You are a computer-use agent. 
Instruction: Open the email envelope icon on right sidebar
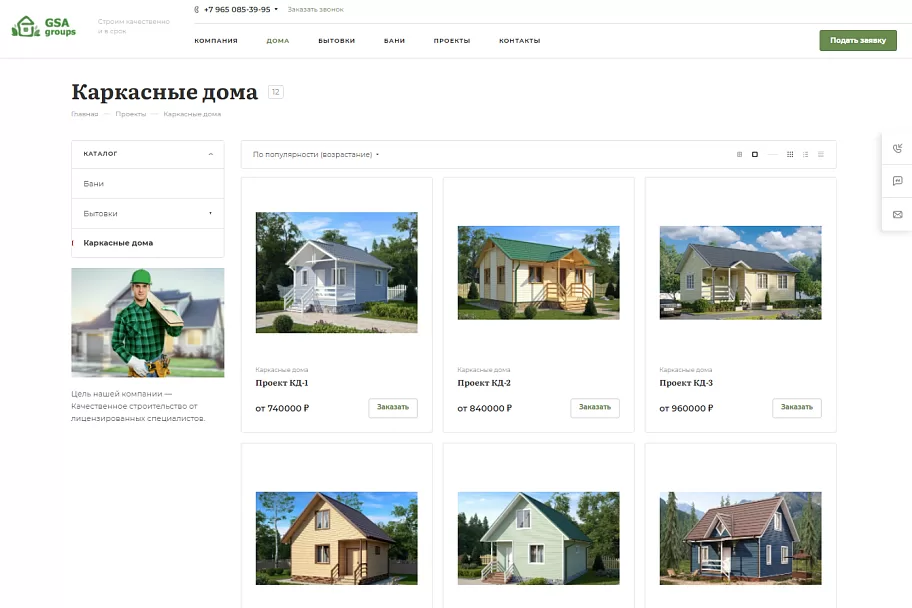point(897,215)
